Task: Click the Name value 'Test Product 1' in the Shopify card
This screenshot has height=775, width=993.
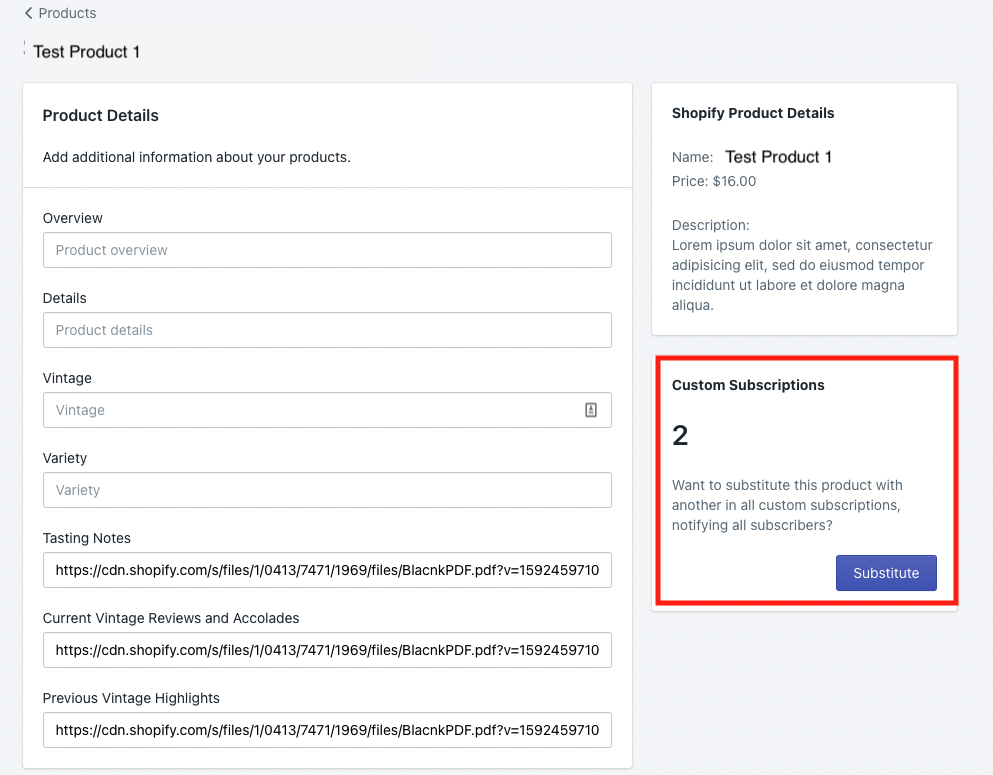Action: coord(778,157)
